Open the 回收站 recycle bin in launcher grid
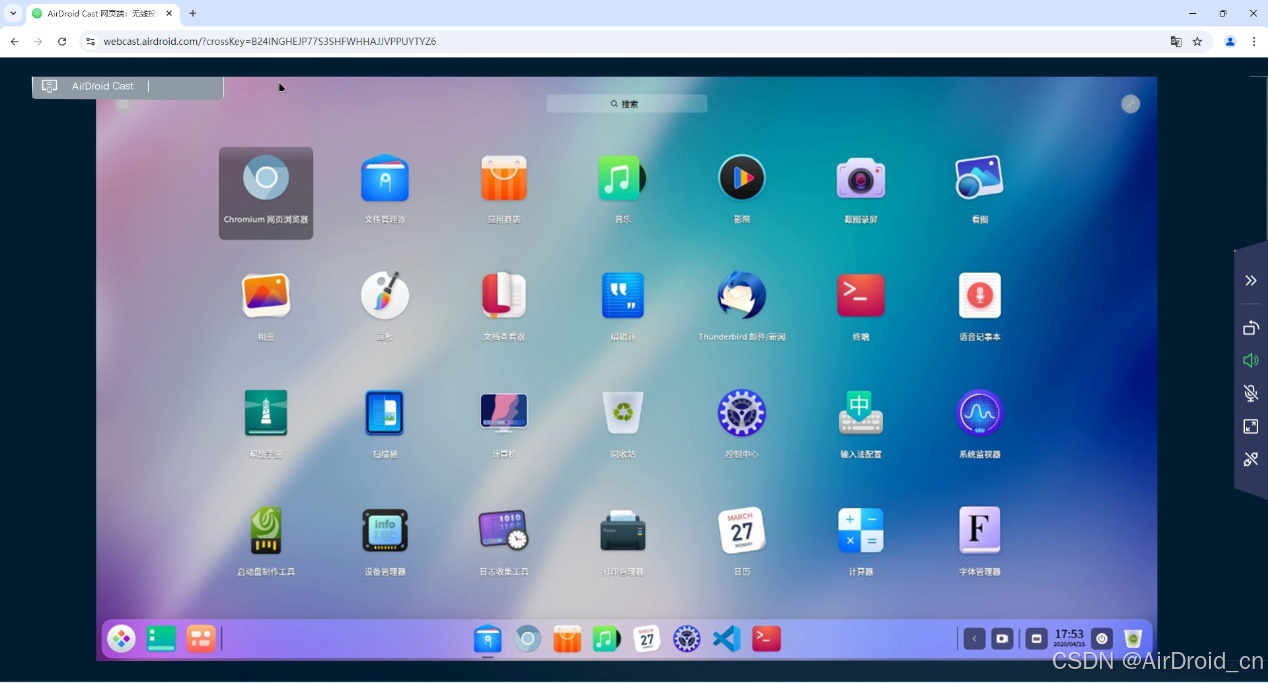1268x683 pixels. point(622,413)
